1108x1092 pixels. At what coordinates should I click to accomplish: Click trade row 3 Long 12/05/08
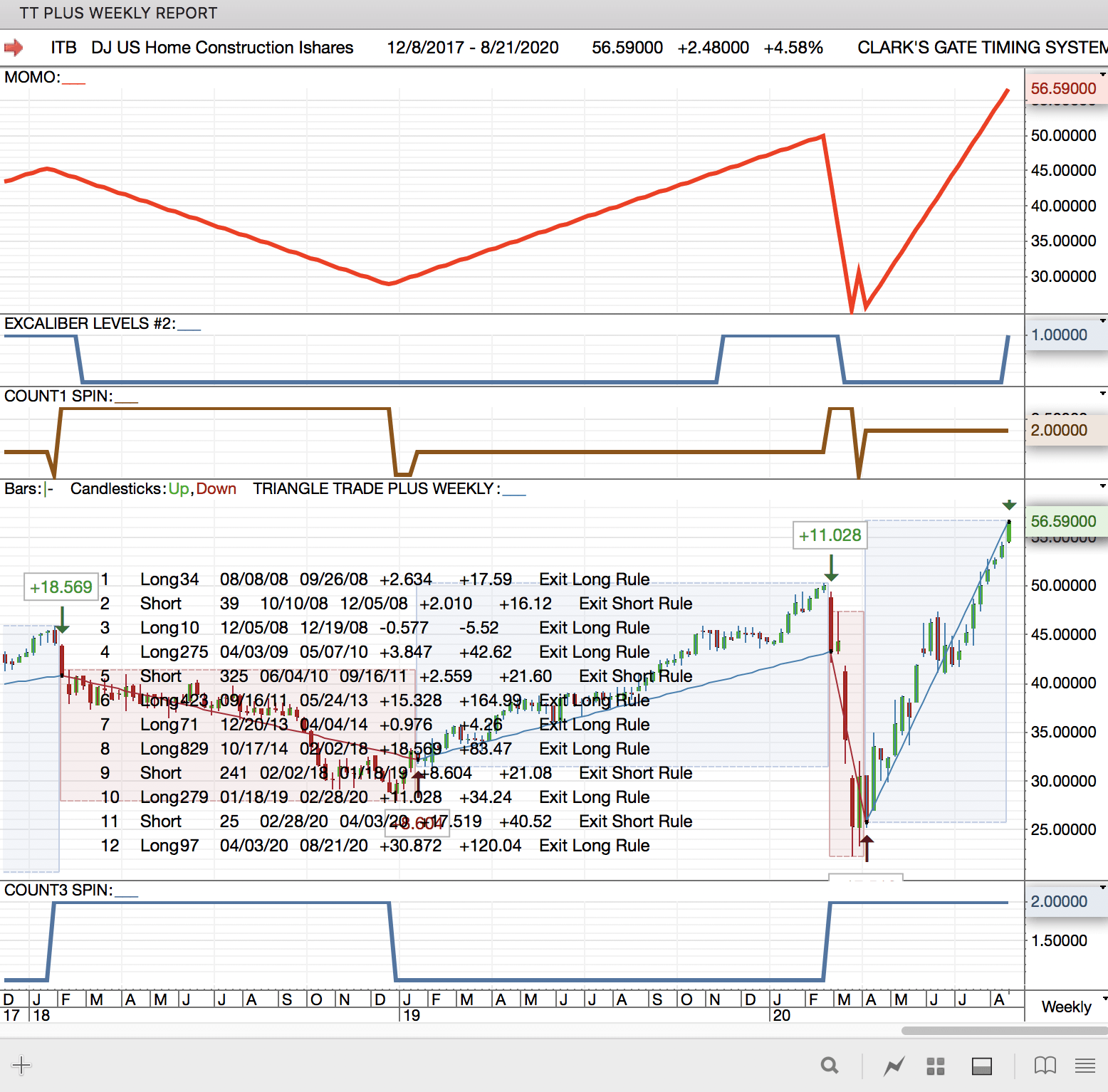coord(375,628)
